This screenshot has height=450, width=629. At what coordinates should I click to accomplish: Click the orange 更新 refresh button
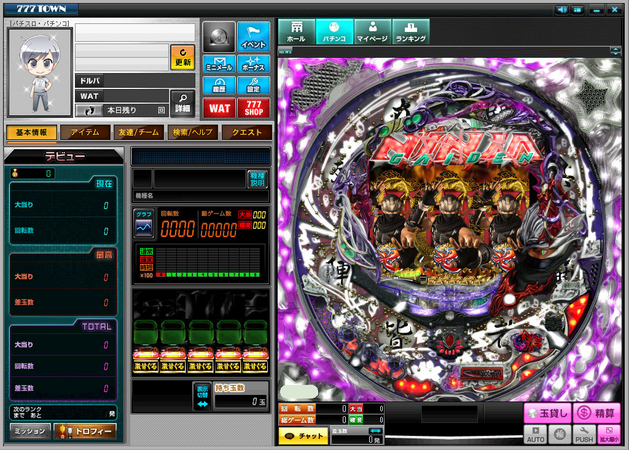183,57
